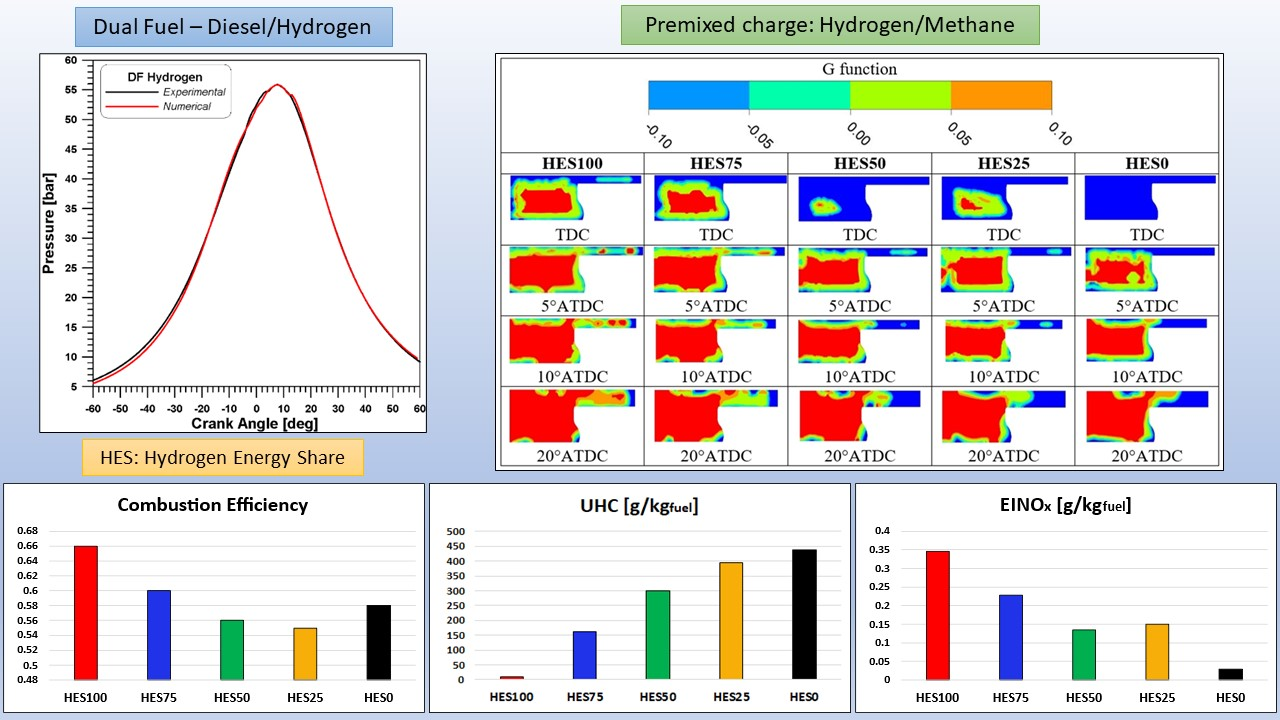Click the UHC [g/kgfuel] chart title
This screenshot has width=1280, height=720.
(640, 507)
